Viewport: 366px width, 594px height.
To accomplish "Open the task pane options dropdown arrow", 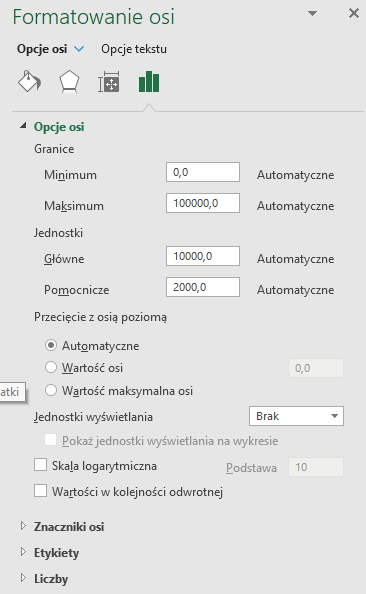I will tap(312, 14).
